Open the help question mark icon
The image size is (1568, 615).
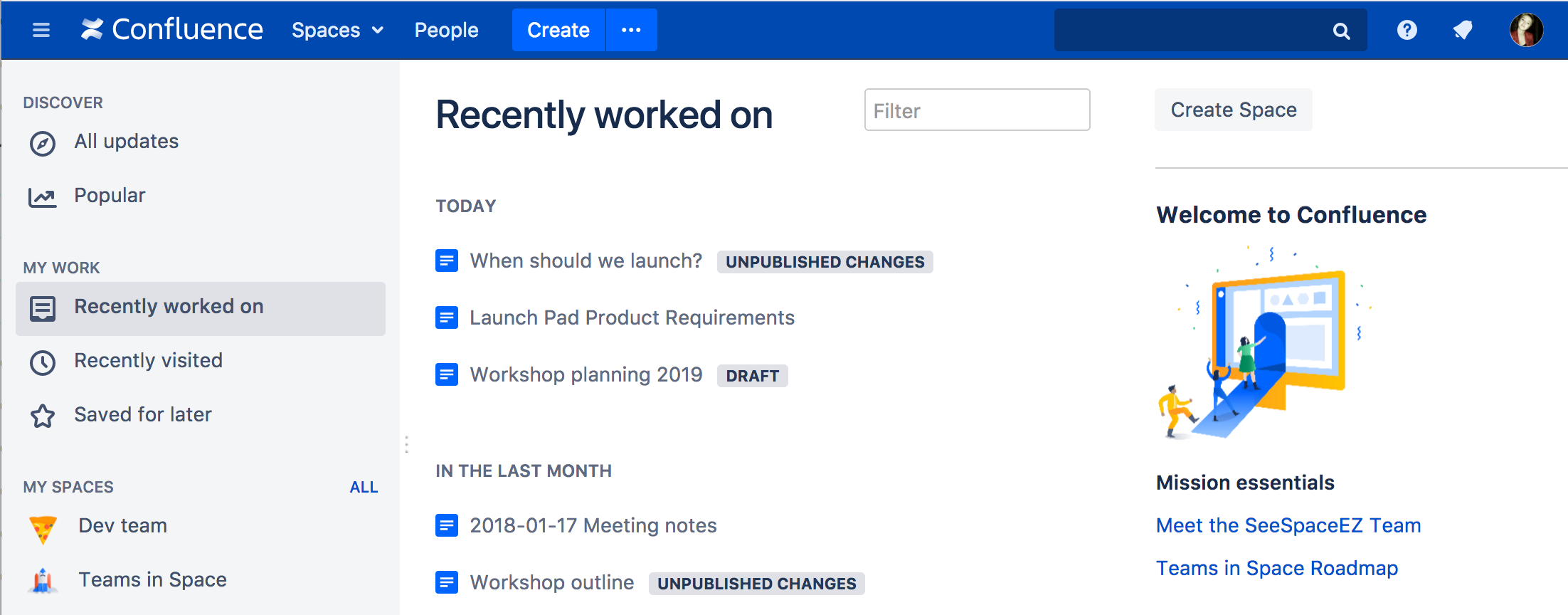(x=1407, y=30)
